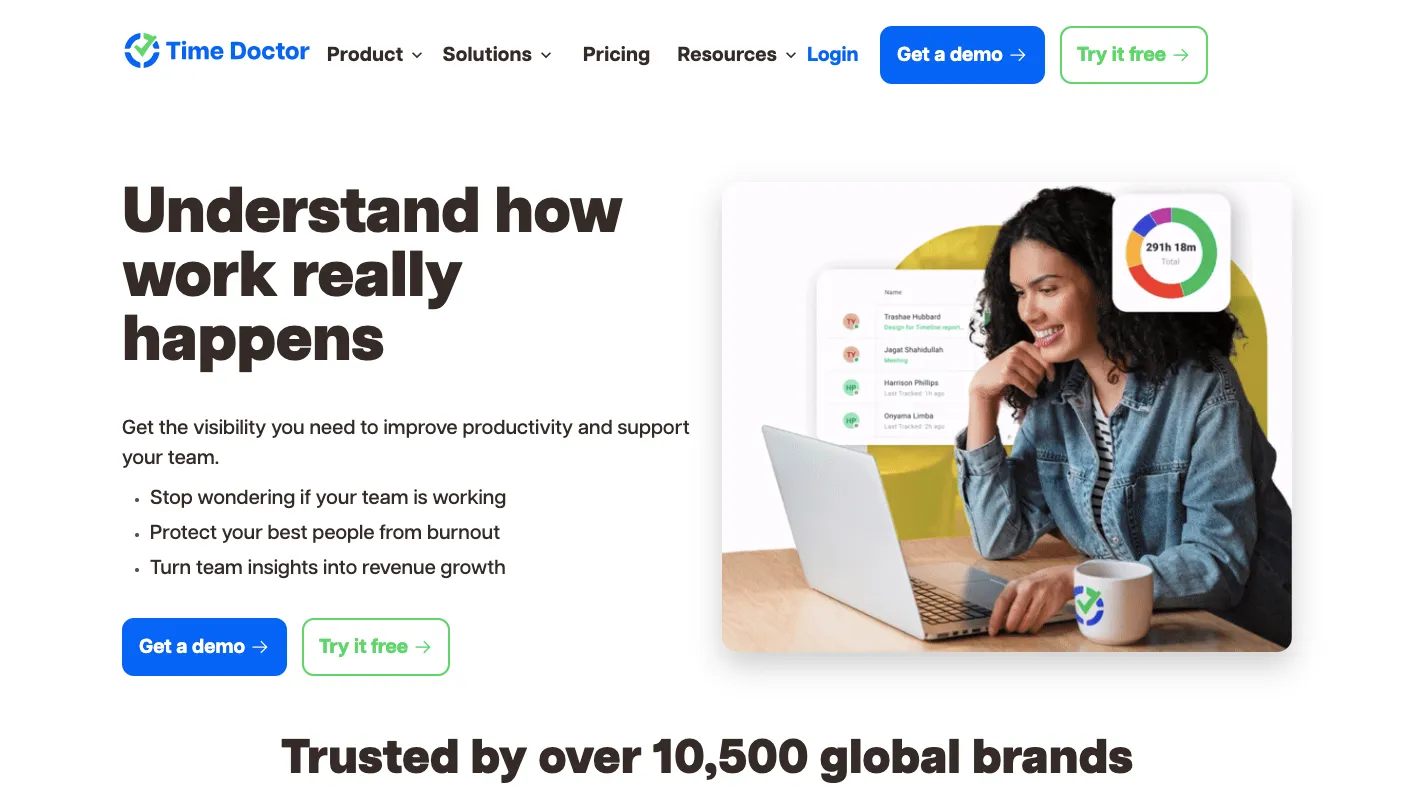This screenshot has height=788, width=1427.
Task: Click the Time Doctor logo on the mug
Action: pyautogui.click(x=1089, y=606)
